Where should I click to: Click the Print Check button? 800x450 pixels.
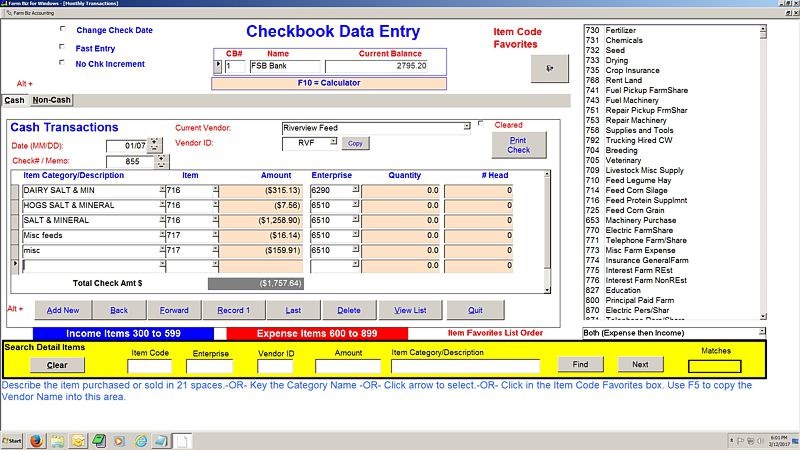pyautogui.click(x=519, y=145)
